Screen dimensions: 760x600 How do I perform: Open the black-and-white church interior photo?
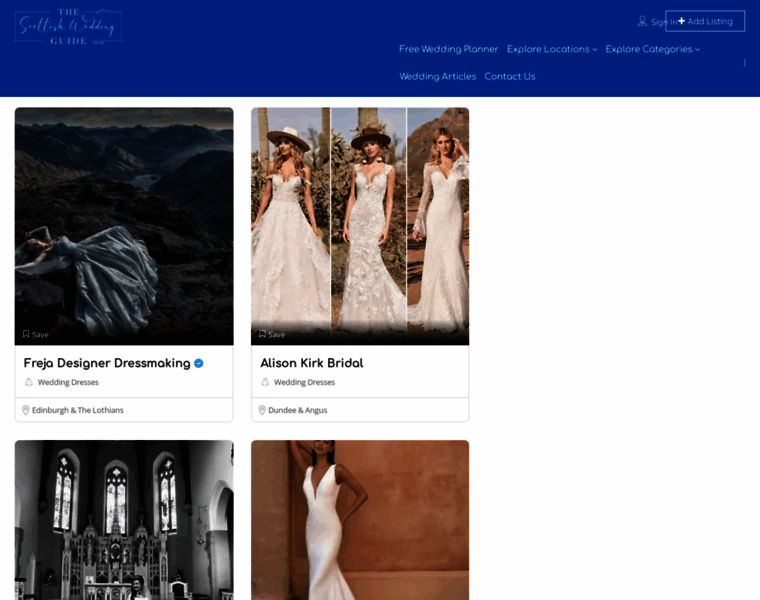124,520
